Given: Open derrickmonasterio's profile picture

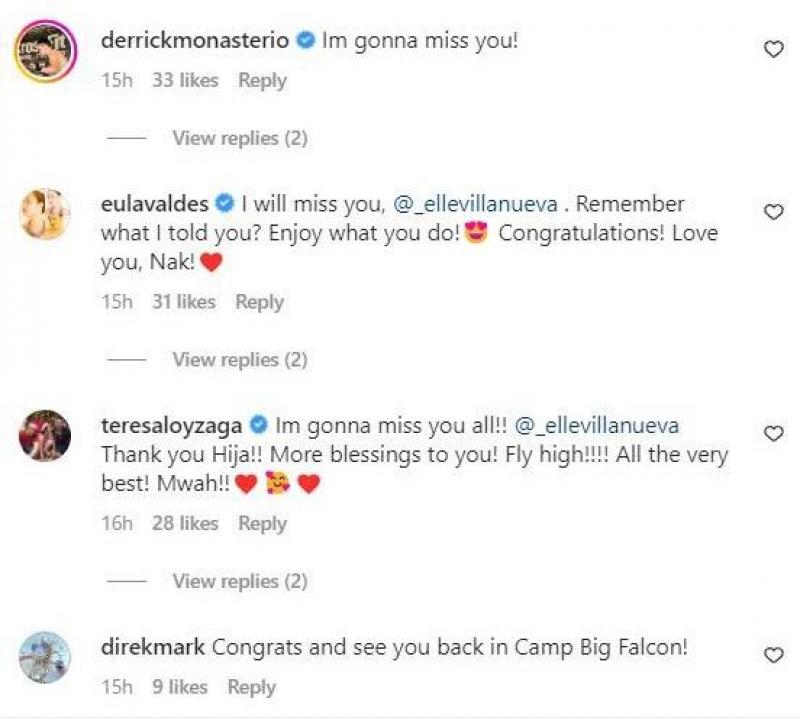Looking at the screenshot, I should pos(45,47).
